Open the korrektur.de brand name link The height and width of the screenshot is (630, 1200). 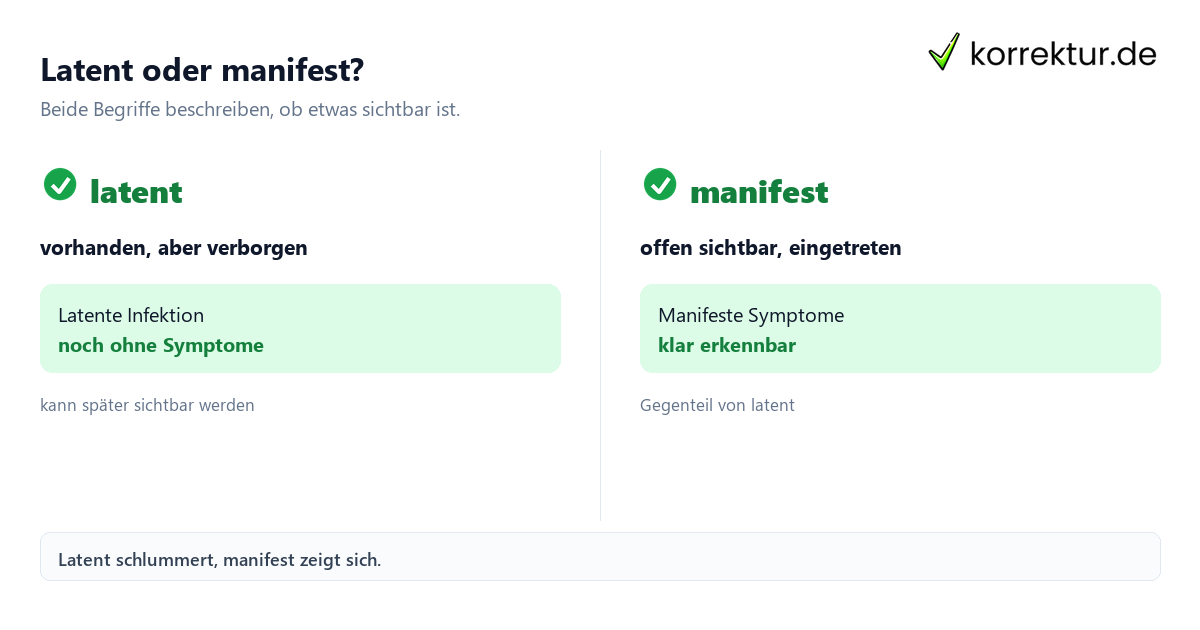click(1063, 54)
